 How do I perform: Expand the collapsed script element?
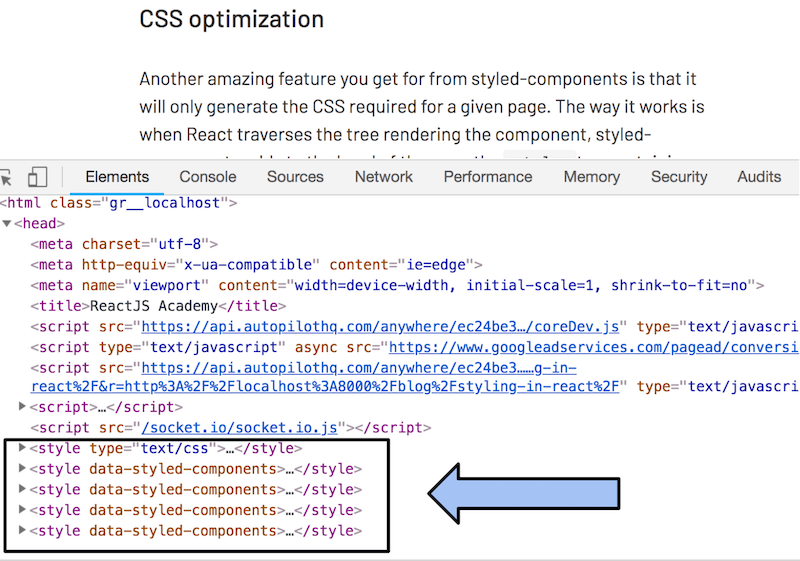tap(22, 406)
